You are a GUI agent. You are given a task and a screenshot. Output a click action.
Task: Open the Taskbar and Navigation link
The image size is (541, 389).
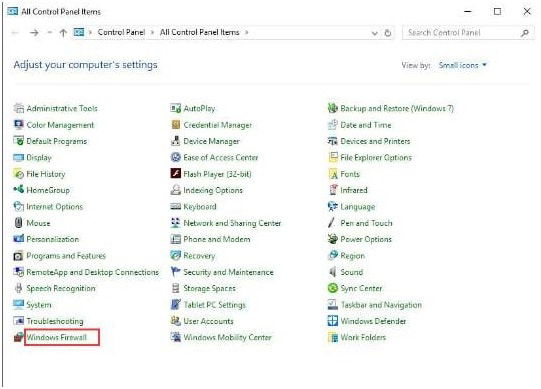(381, 304)
